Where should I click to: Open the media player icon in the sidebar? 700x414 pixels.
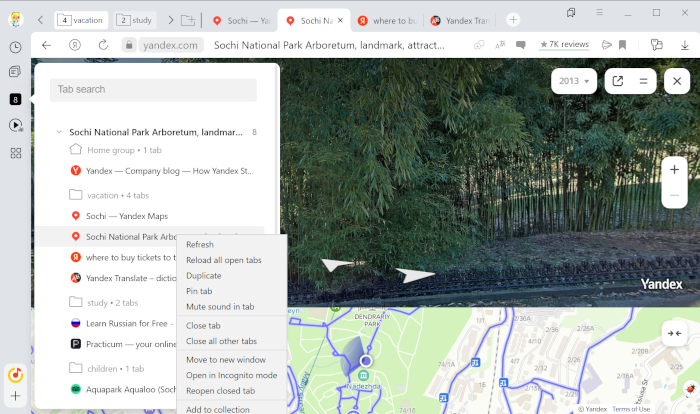(16, 125)
